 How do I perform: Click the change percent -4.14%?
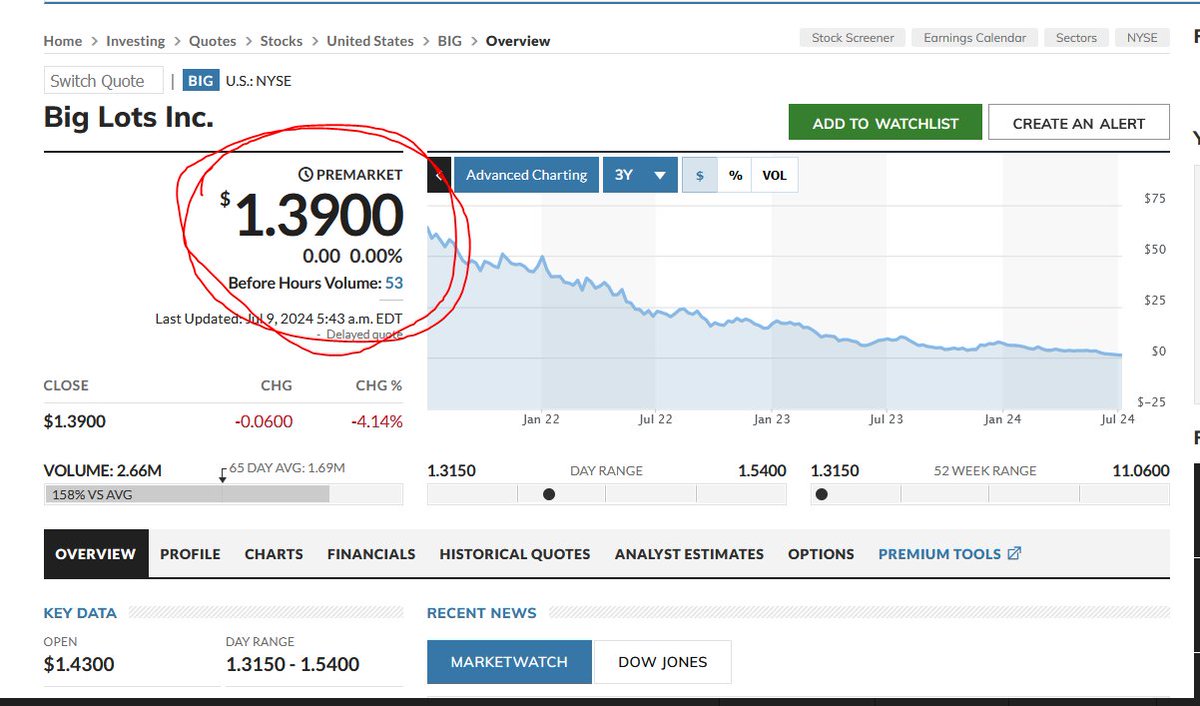point(377,422)
